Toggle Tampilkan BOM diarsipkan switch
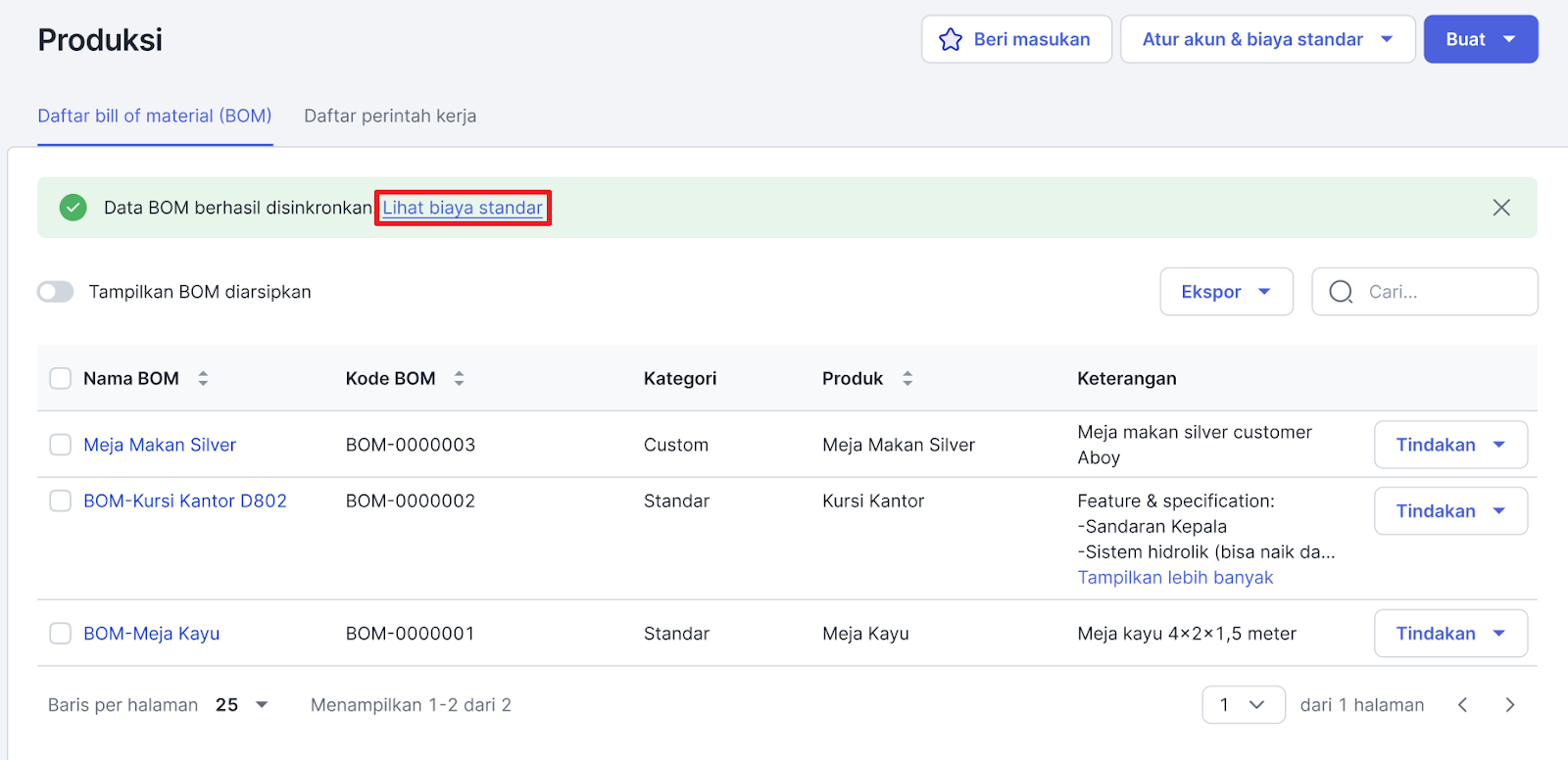 (x=56, y=292)
